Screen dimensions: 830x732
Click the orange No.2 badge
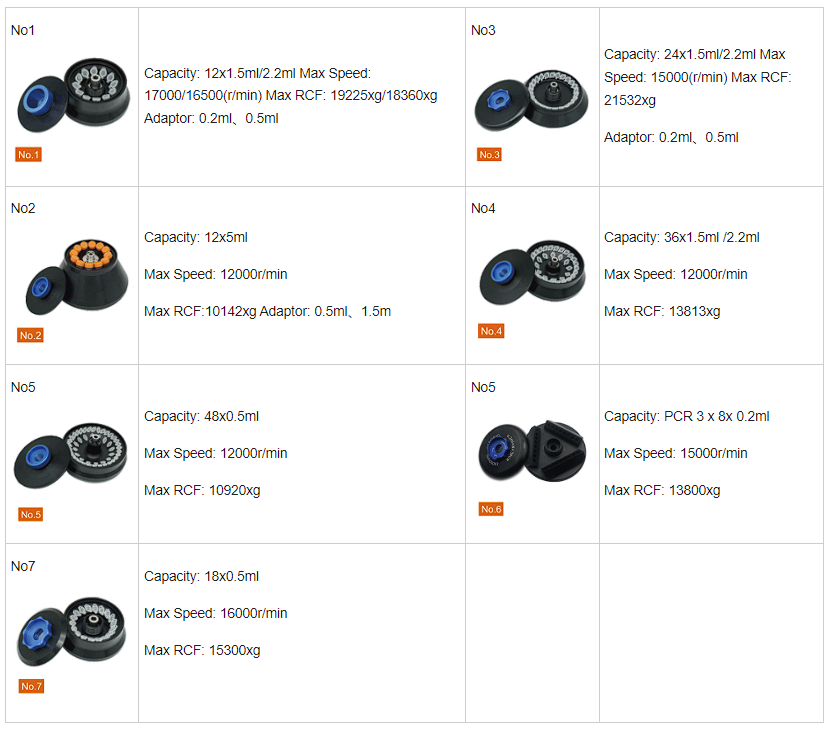click(x=30, y=335)
